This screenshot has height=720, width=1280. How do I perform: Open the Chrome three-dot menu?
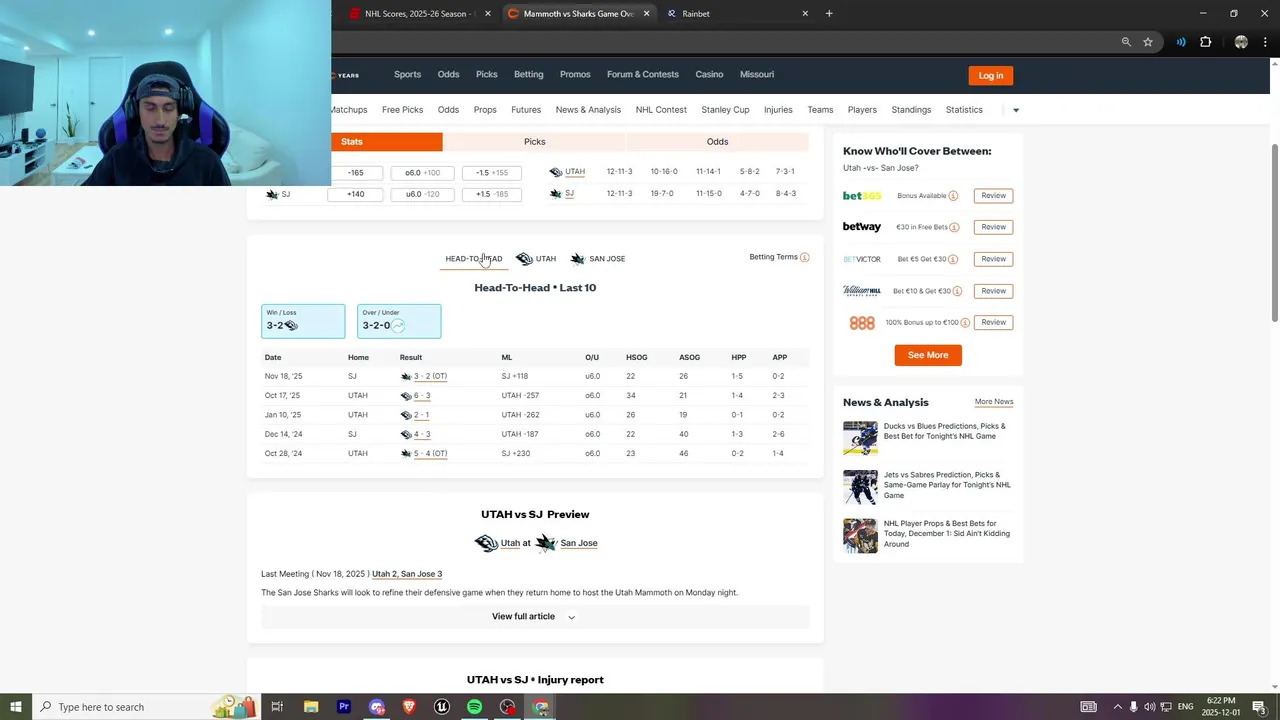point(1264,42)
